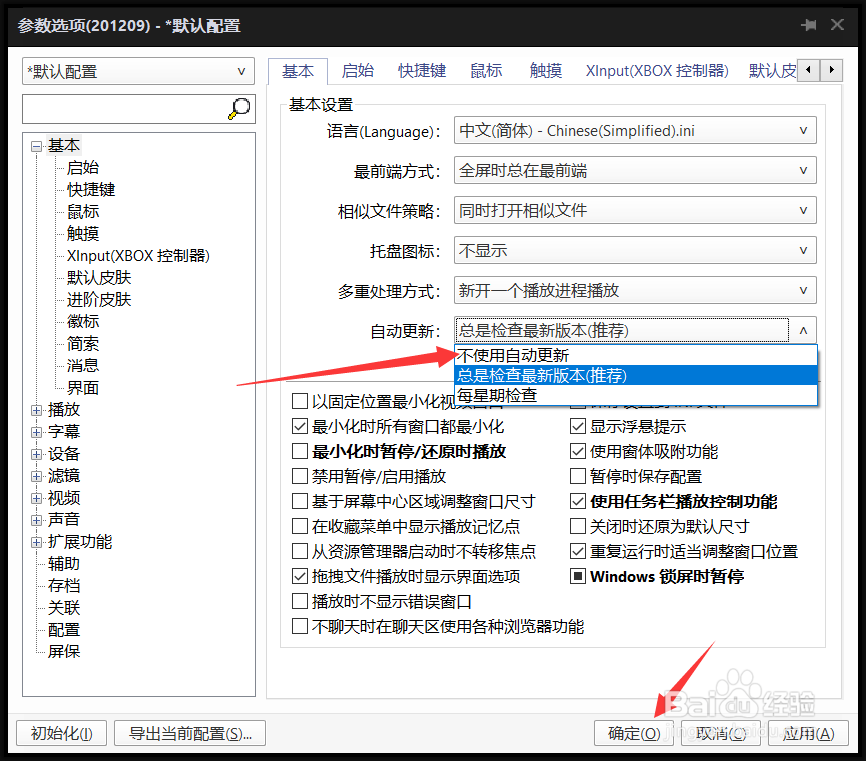Click inside the search input field

(120, 108)
